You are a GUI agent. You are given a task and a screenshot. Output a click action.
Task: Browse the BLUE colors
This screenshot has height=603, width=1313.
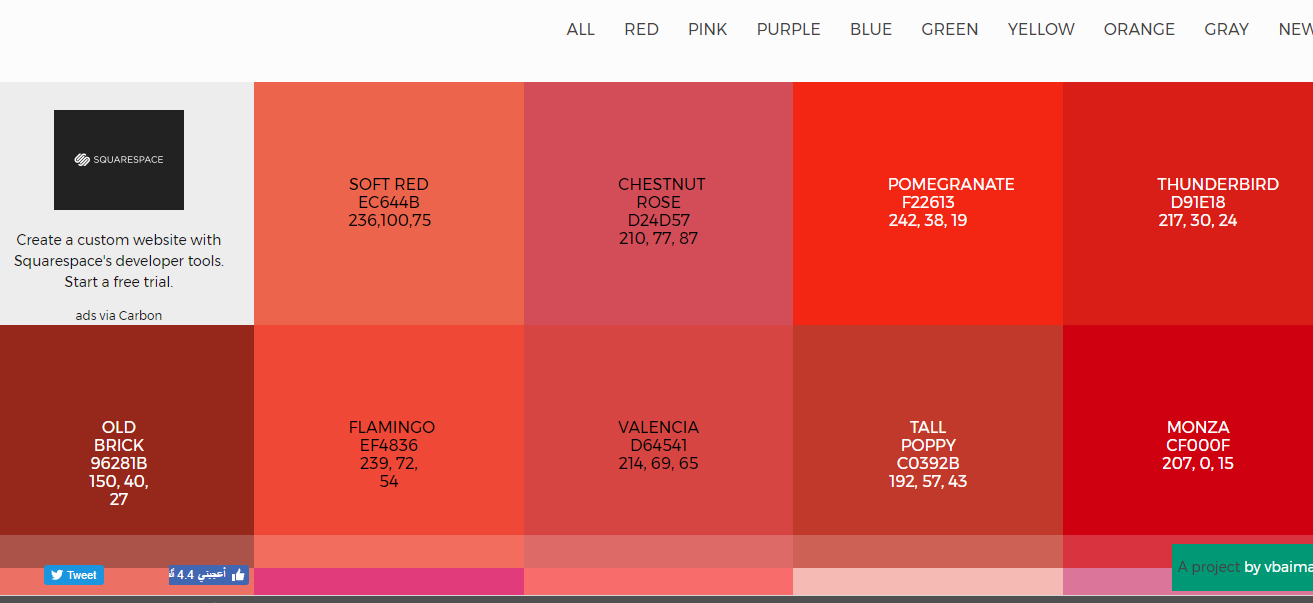click(x=870, y=29)
